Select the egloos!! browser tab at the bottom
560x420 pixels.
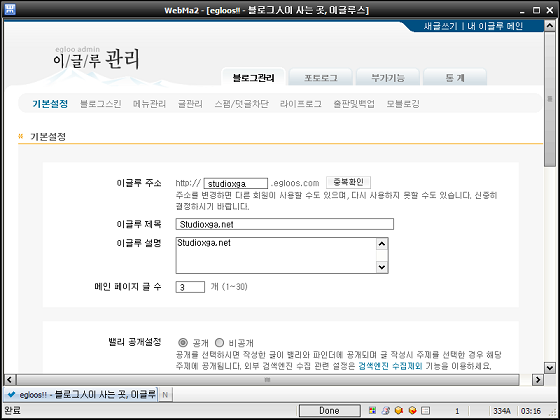click(80, 395)
